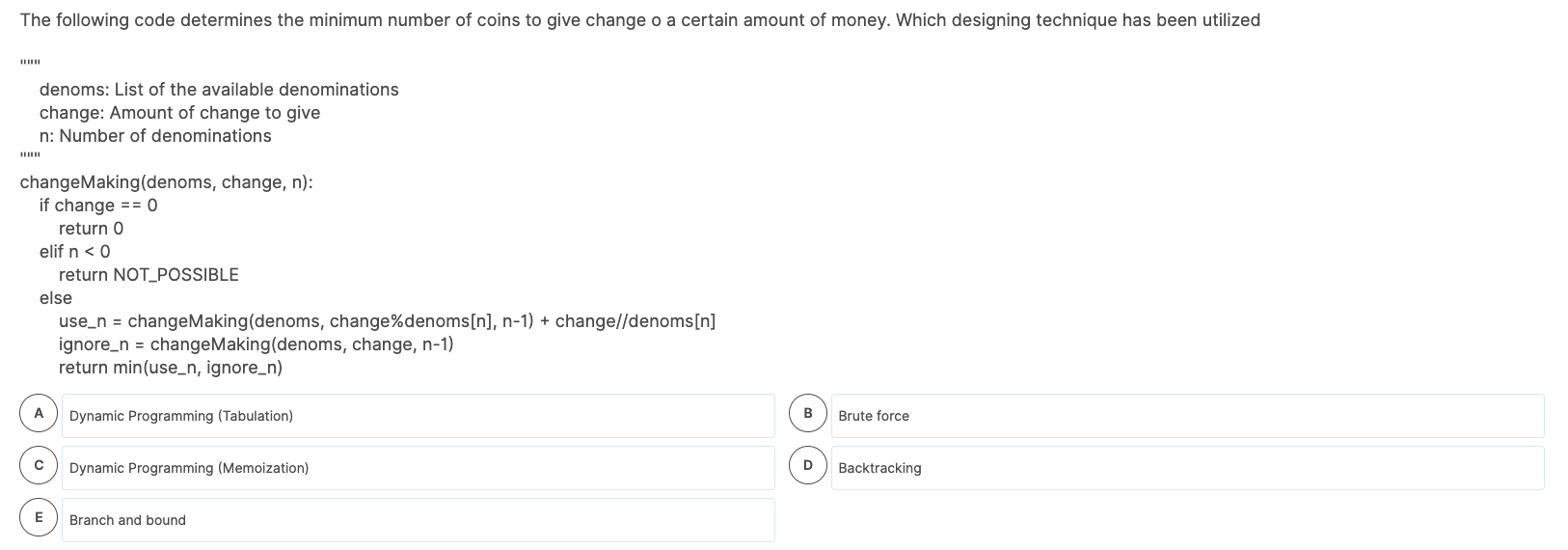Click the 'denoms: List of the available denominations' line

pyautogui.click(x=219, y=90)
